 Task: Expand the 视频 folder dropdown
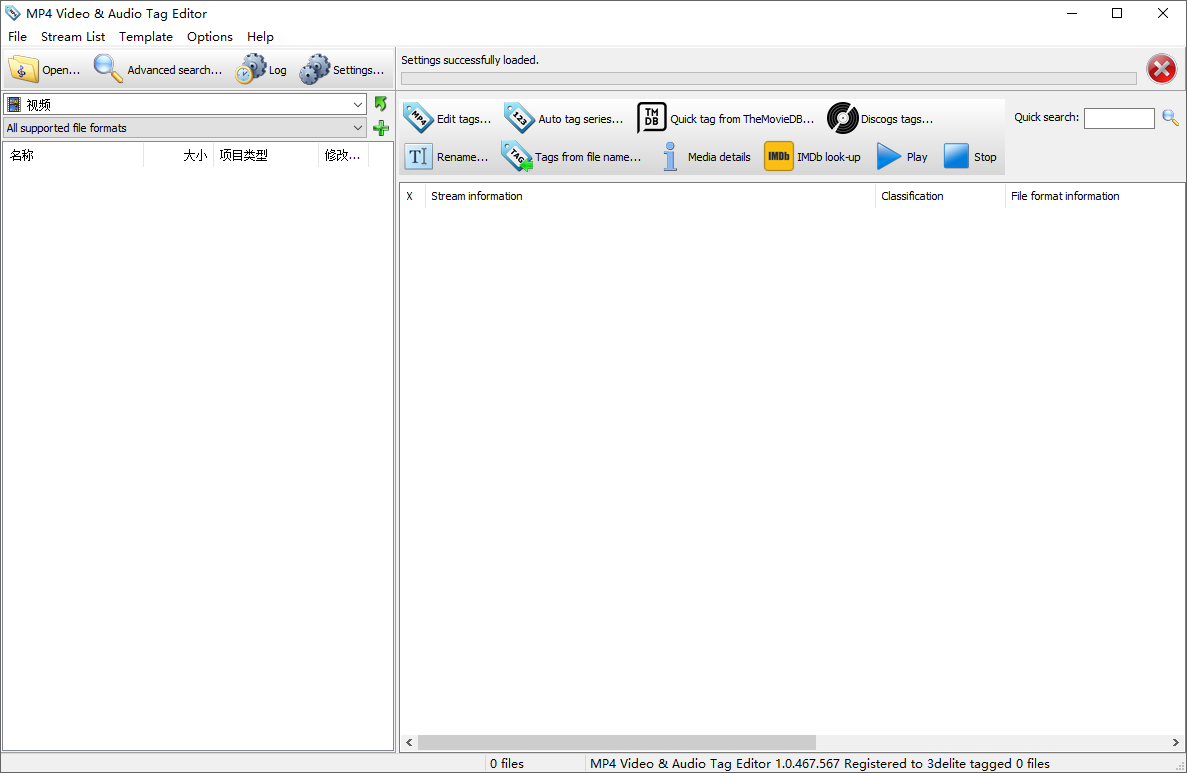pyautogui.click(x=357, y=104)
